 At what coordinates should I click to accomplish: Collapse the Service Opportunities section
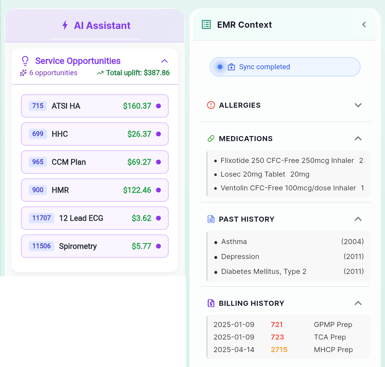tap(164, 61)
